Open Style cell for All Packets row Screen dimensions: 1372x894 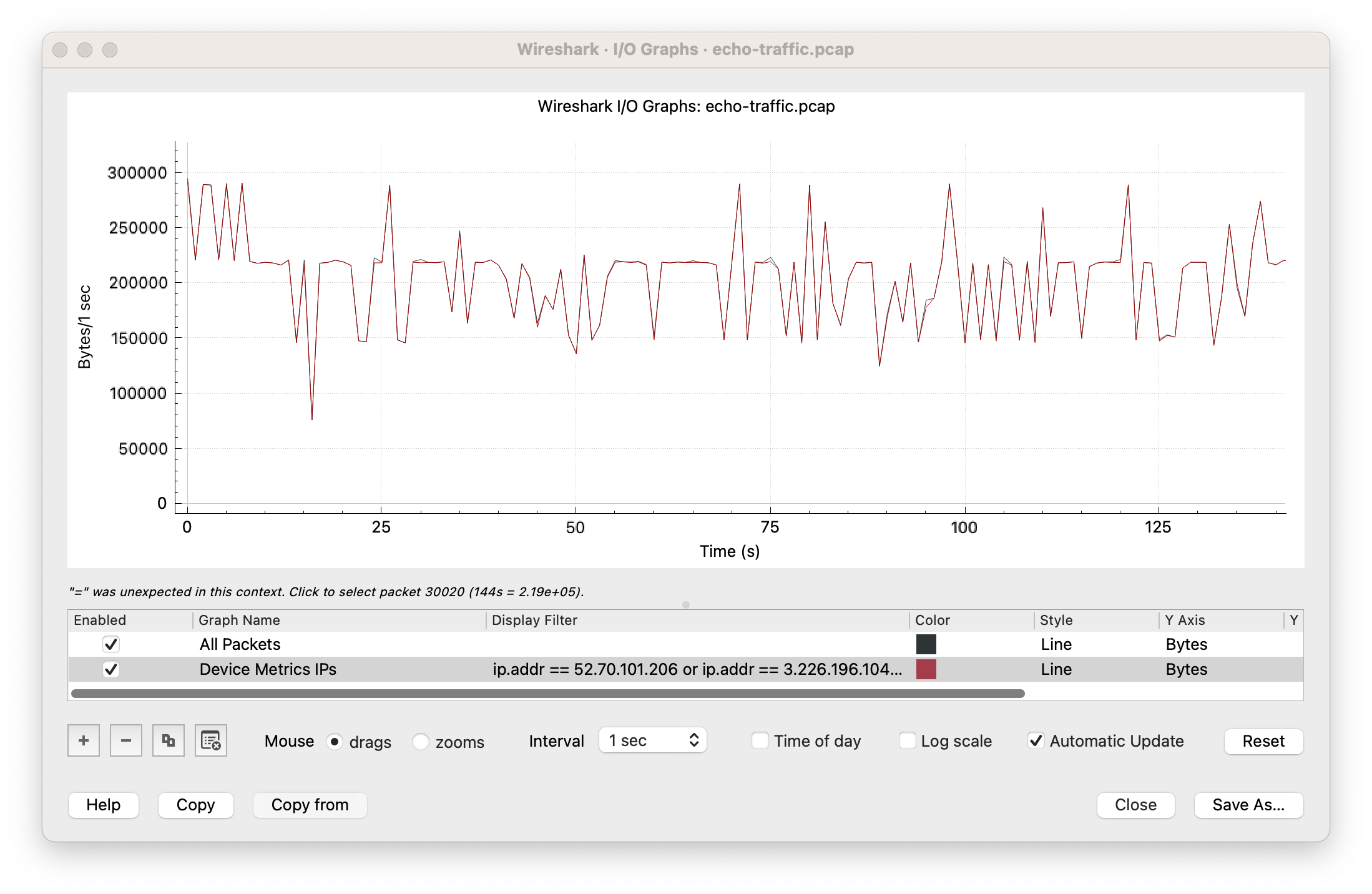[1056, 644]
